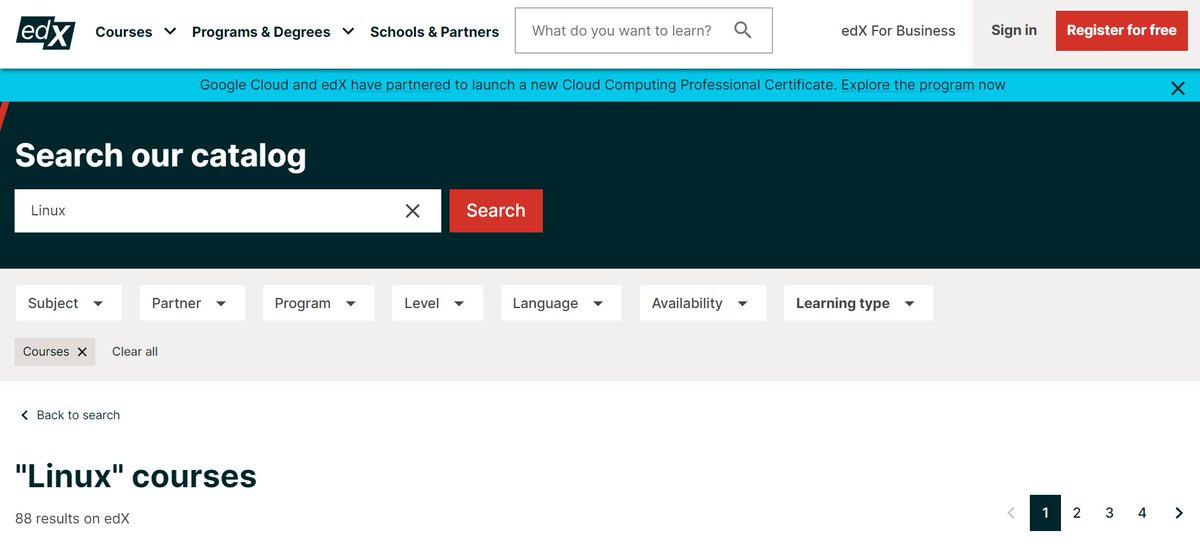This screenshot has height=552, width=1200.
Task: Open the Level filter dropdown
Action: [437, 303]
